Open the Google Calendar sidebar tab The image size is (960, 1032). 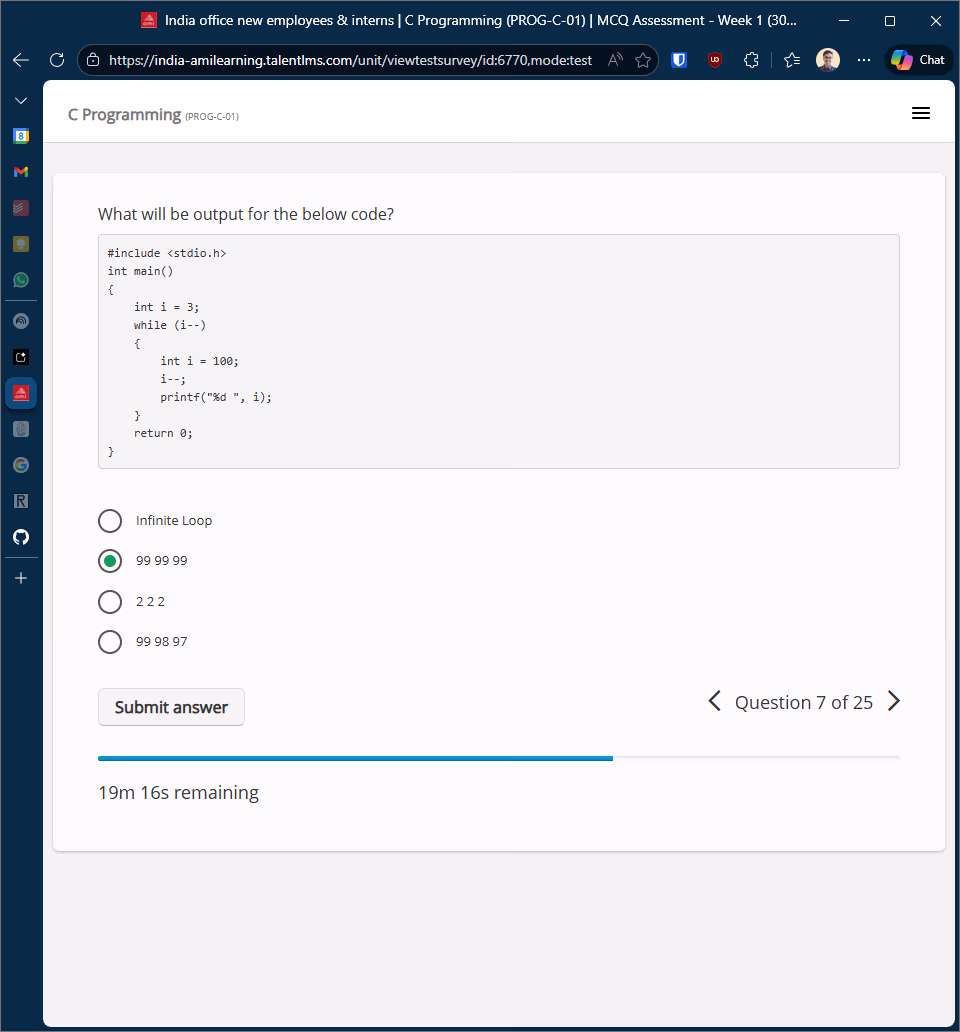coord(21,135)
